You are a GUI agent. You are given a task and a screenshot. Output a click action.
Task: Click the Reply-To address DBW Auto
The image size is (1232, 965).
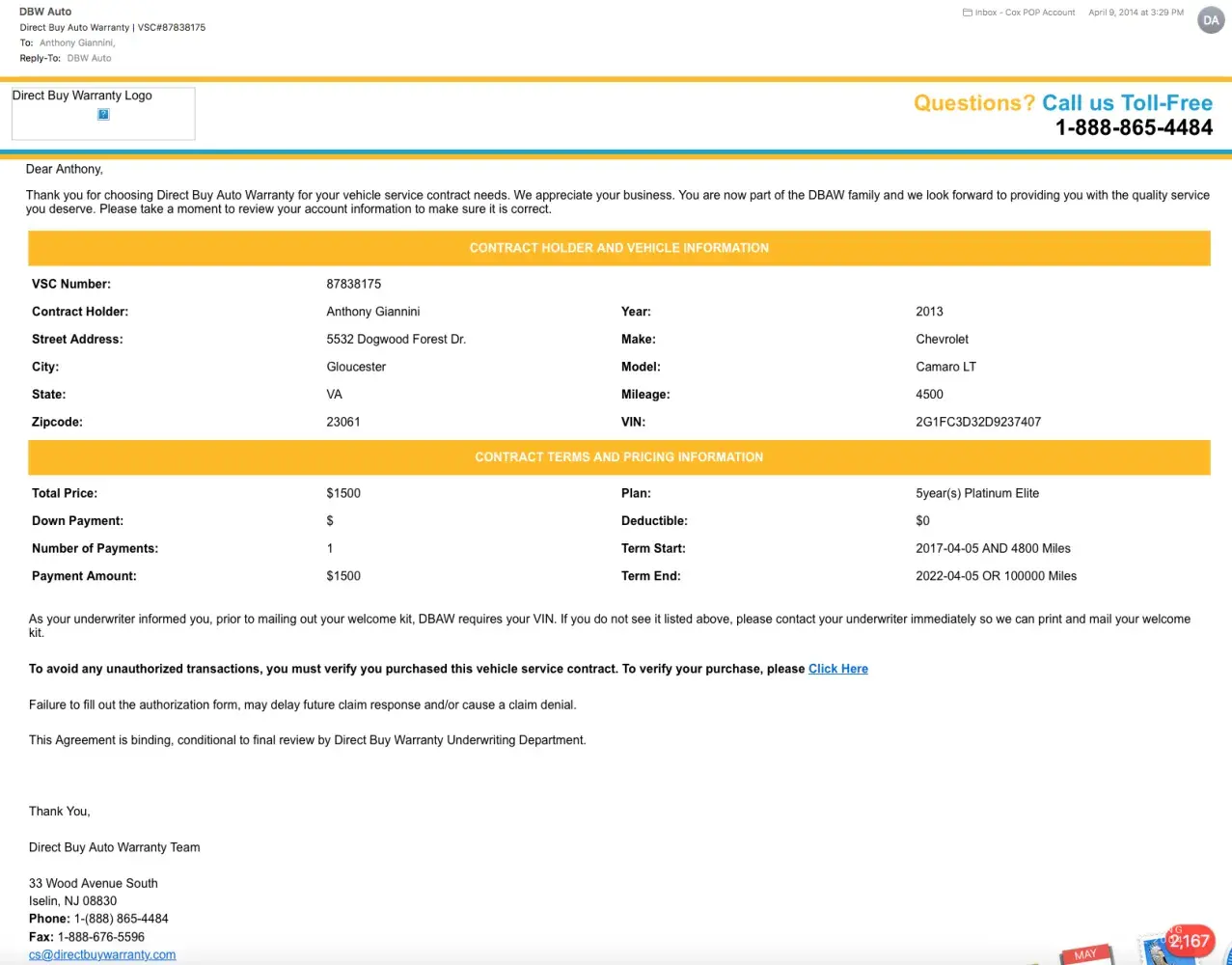[89, 58]
